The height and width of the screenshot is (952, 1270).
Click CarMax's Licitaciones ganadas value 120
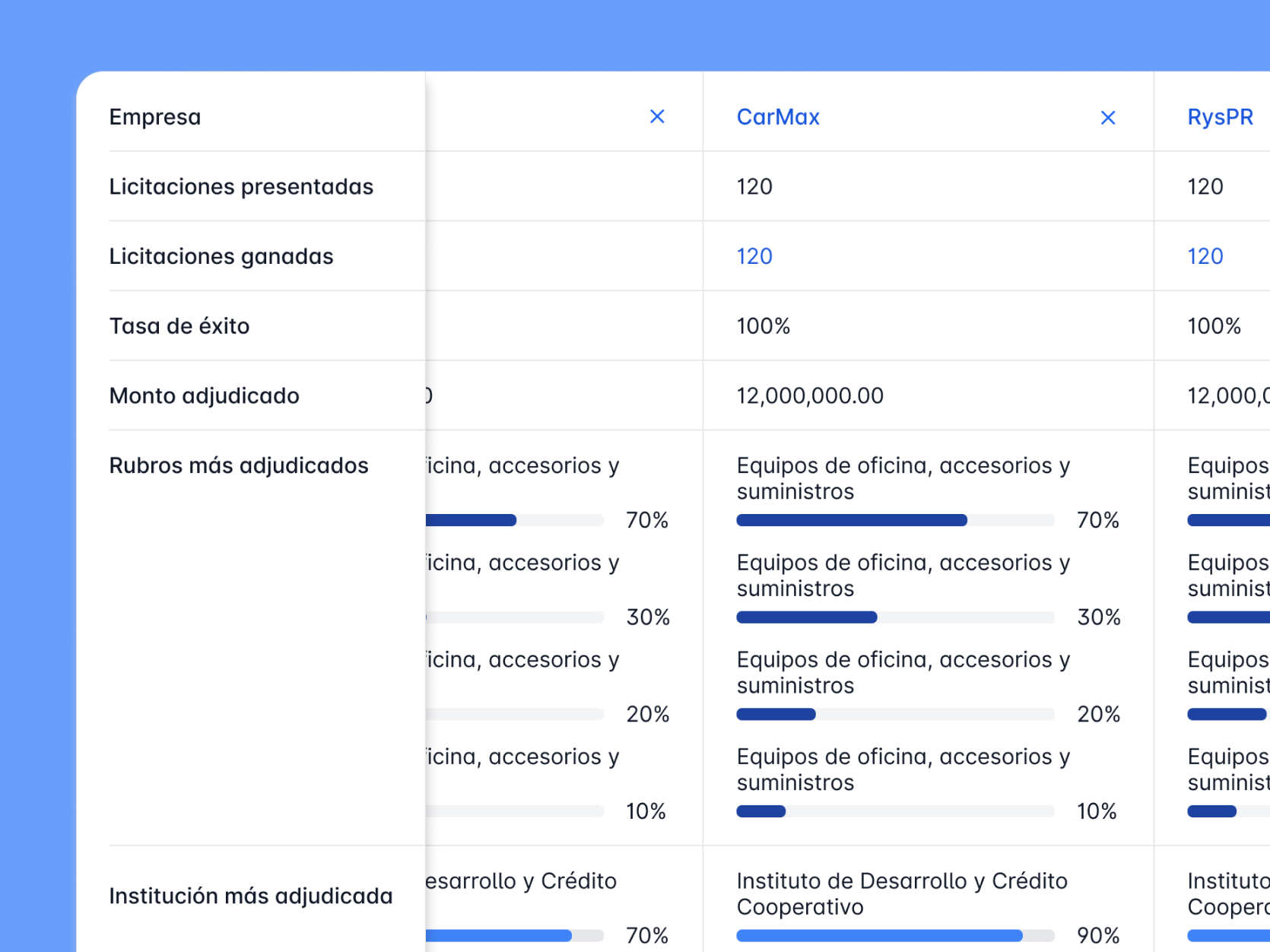pos(754,256)
